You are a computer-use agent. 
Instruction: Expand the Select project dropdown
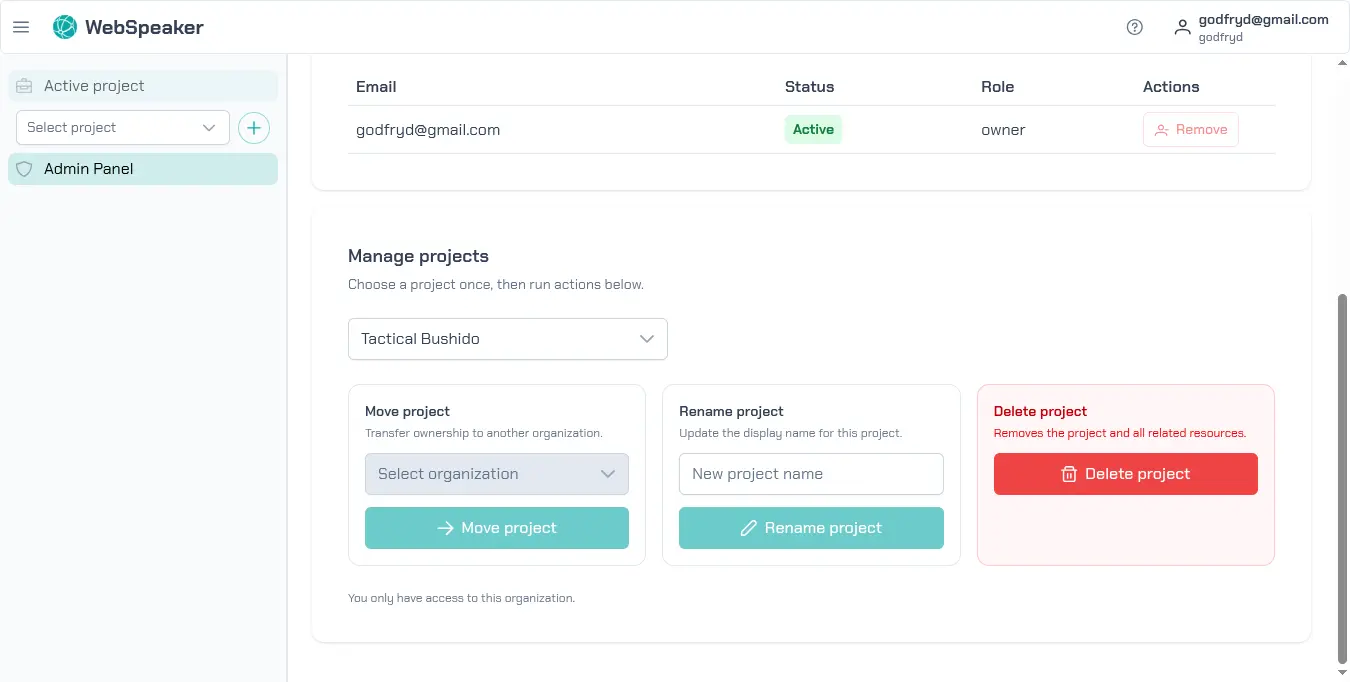click(122, 128)
